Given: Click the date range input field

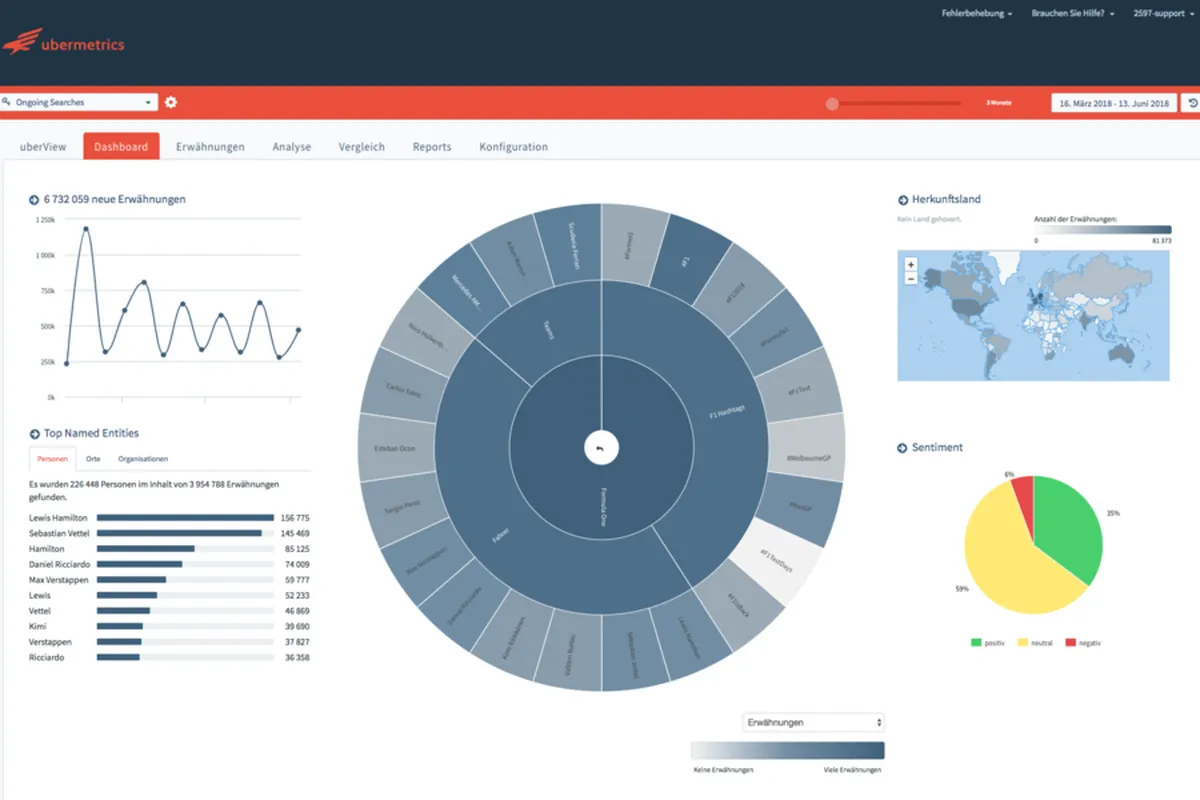Looking at the screenshot, I should click(1114, 103).
